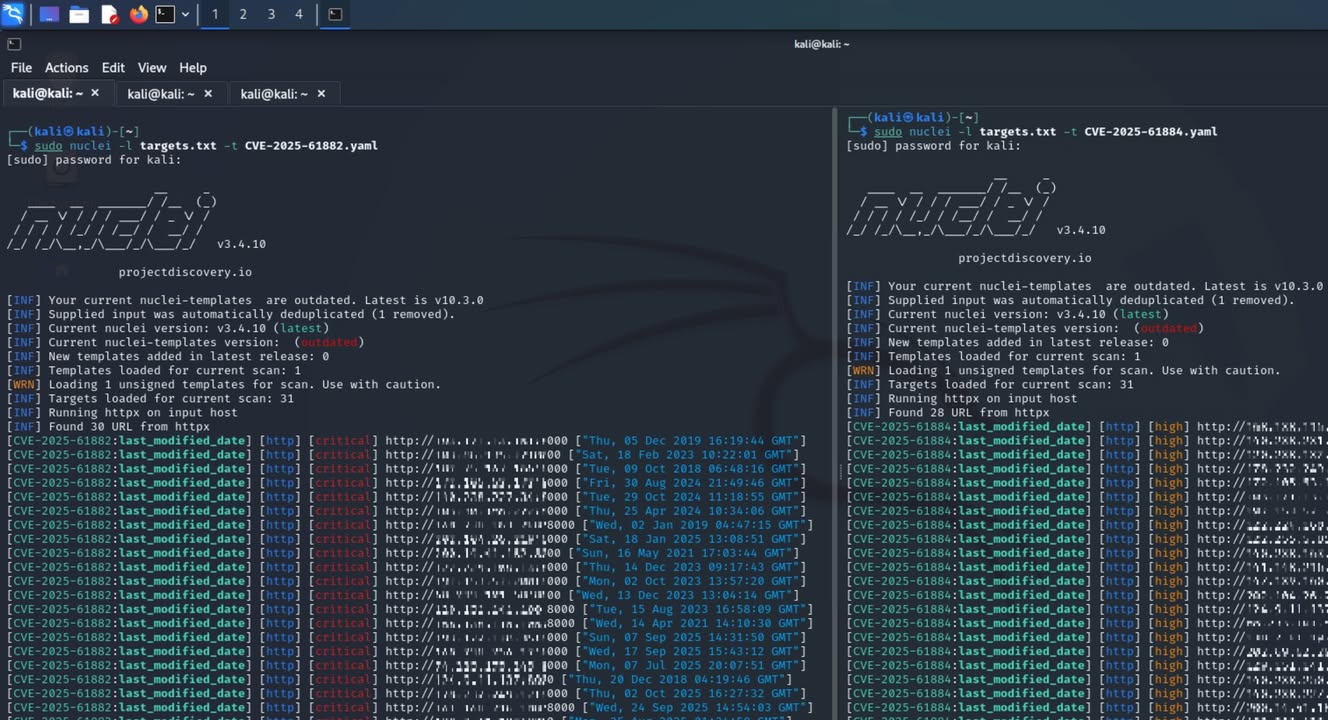Switch to virtual desktop 2
The height and width of the screenshot is (720, 1328).
pos(242,14)
